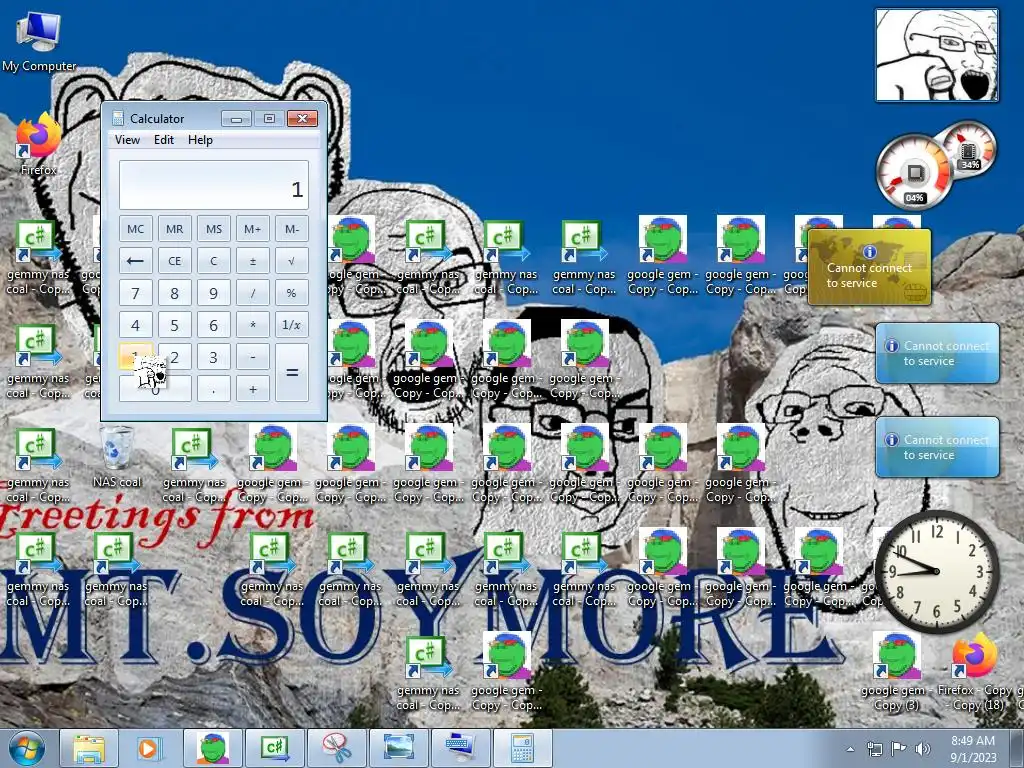Switch to the C# taskbar app
Image resolution: width=1024 pixels, height=768 pixels.
click(274, 748)
